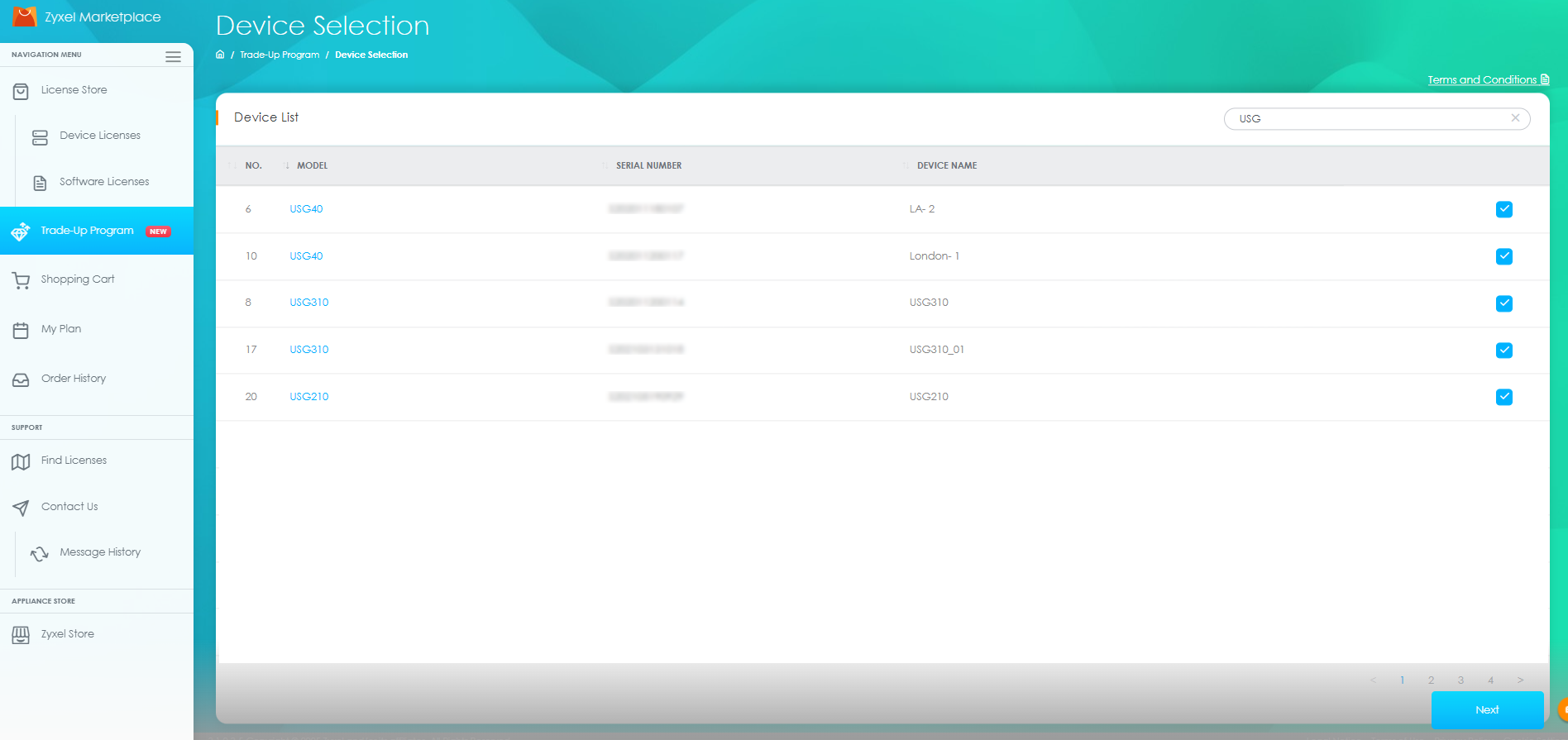Click the Software Licenses document icon

click(40, 184)
